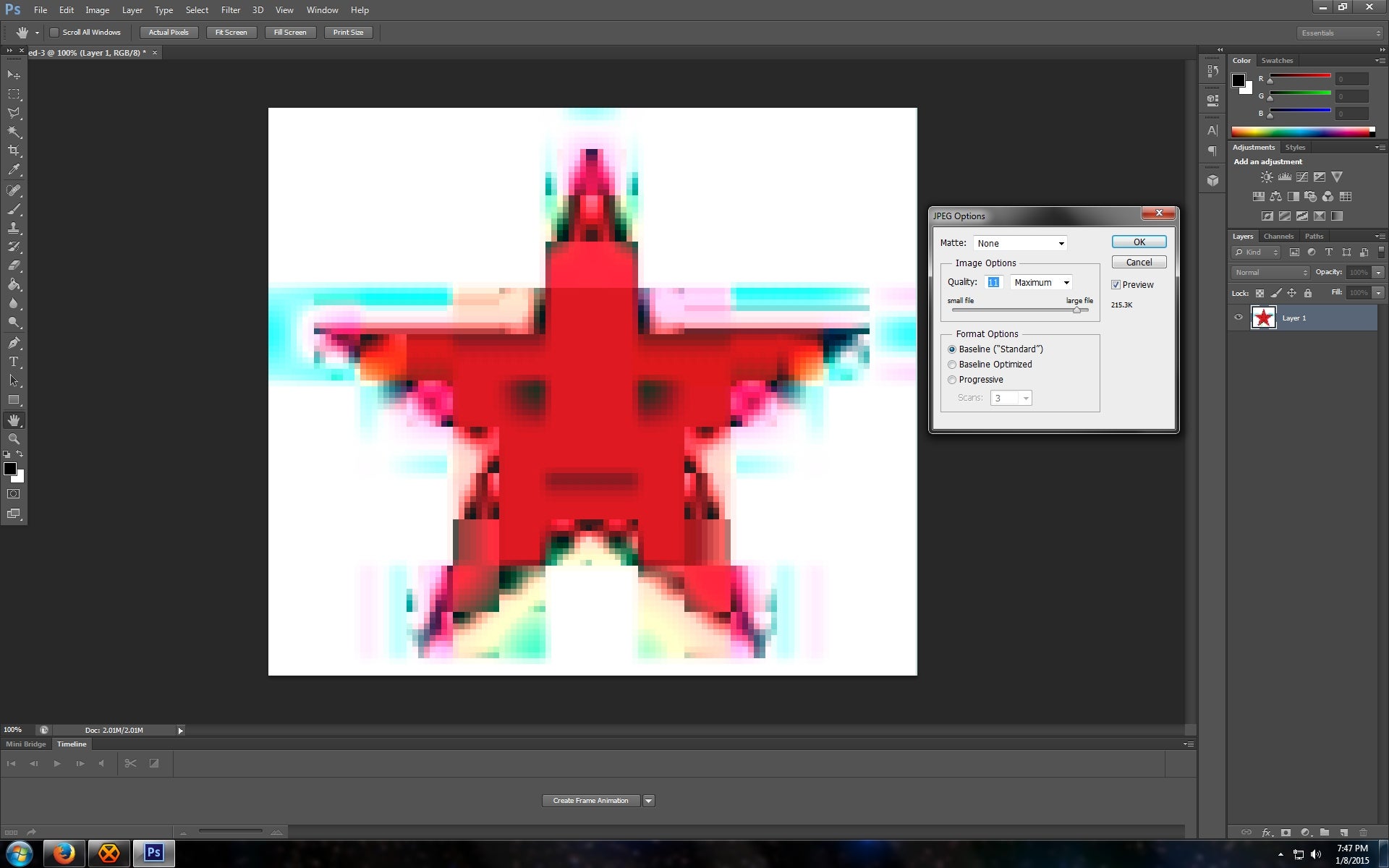Select the Healing Brush tool
The height and width of the screenshot is (868, 1389).
tap(14, 190)
